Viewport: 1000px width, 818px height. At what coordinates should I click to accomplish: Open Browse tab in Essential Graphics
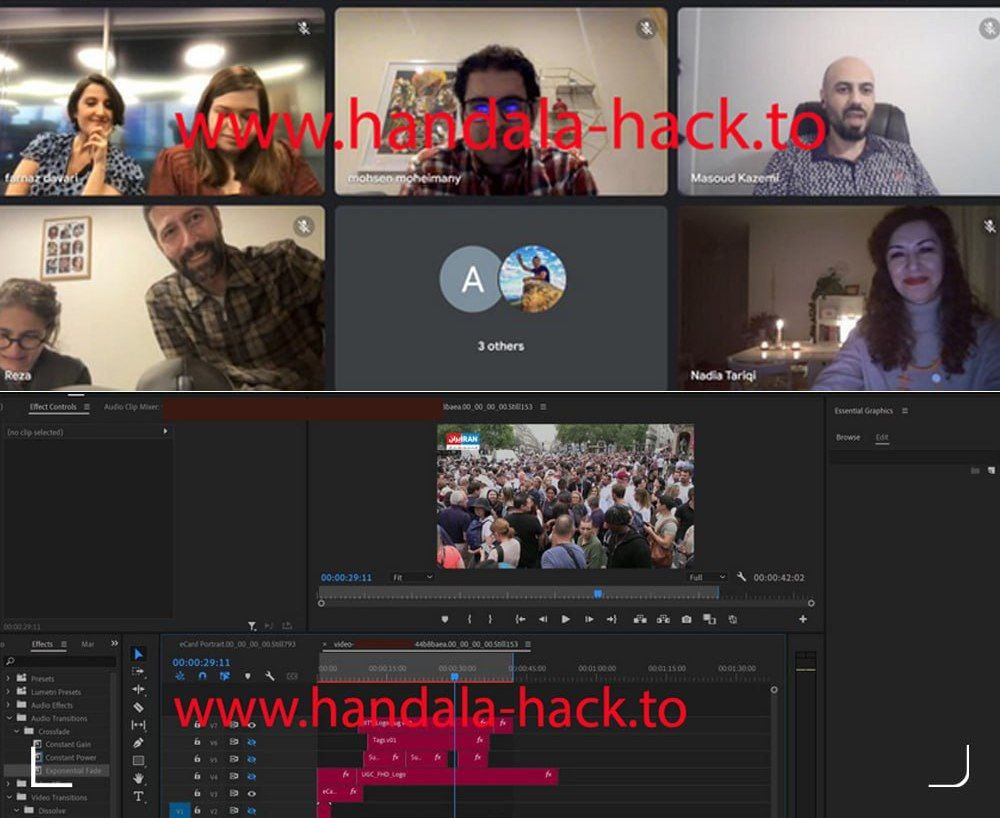[848, 437]
